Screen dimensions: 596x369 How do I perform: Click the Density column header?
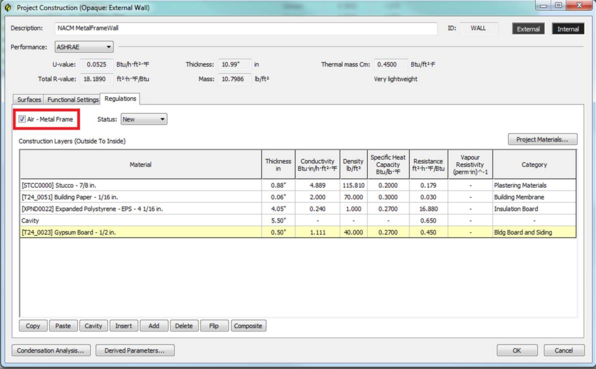(x=353, y=164)
